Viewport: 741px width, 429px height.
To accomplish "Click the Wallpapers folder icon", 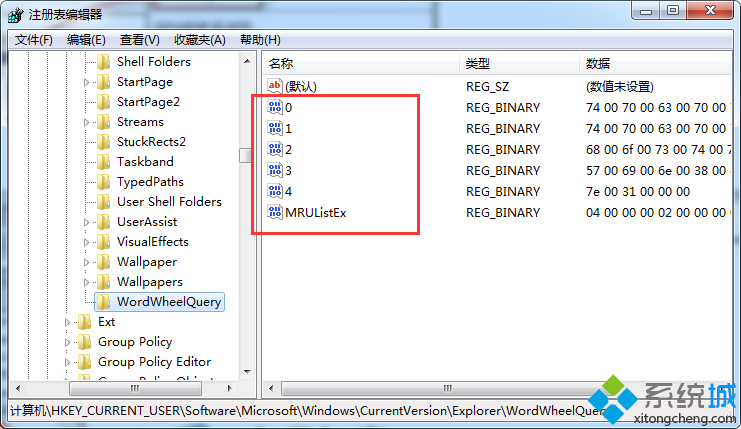I will point(103,282).
